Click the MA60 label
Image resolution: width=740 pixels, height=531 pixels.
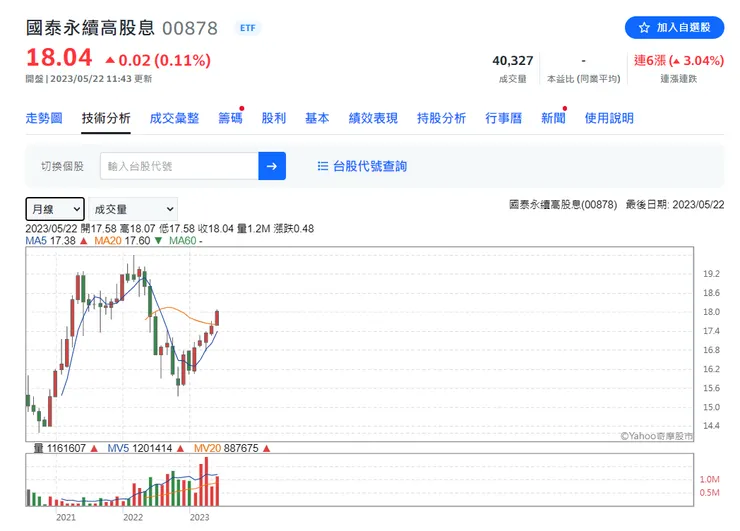click(185, 241)
